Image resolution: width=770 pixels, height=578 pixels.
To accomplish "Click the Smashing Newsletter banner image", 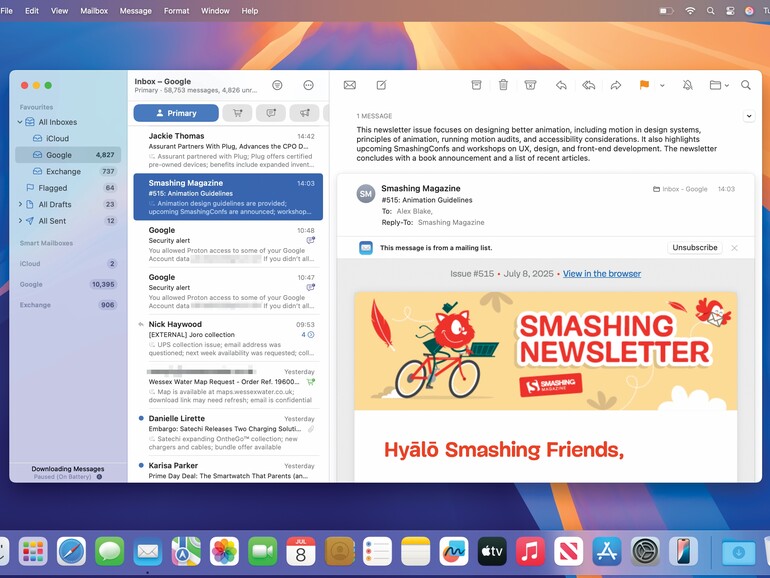I will pos(546,351).
